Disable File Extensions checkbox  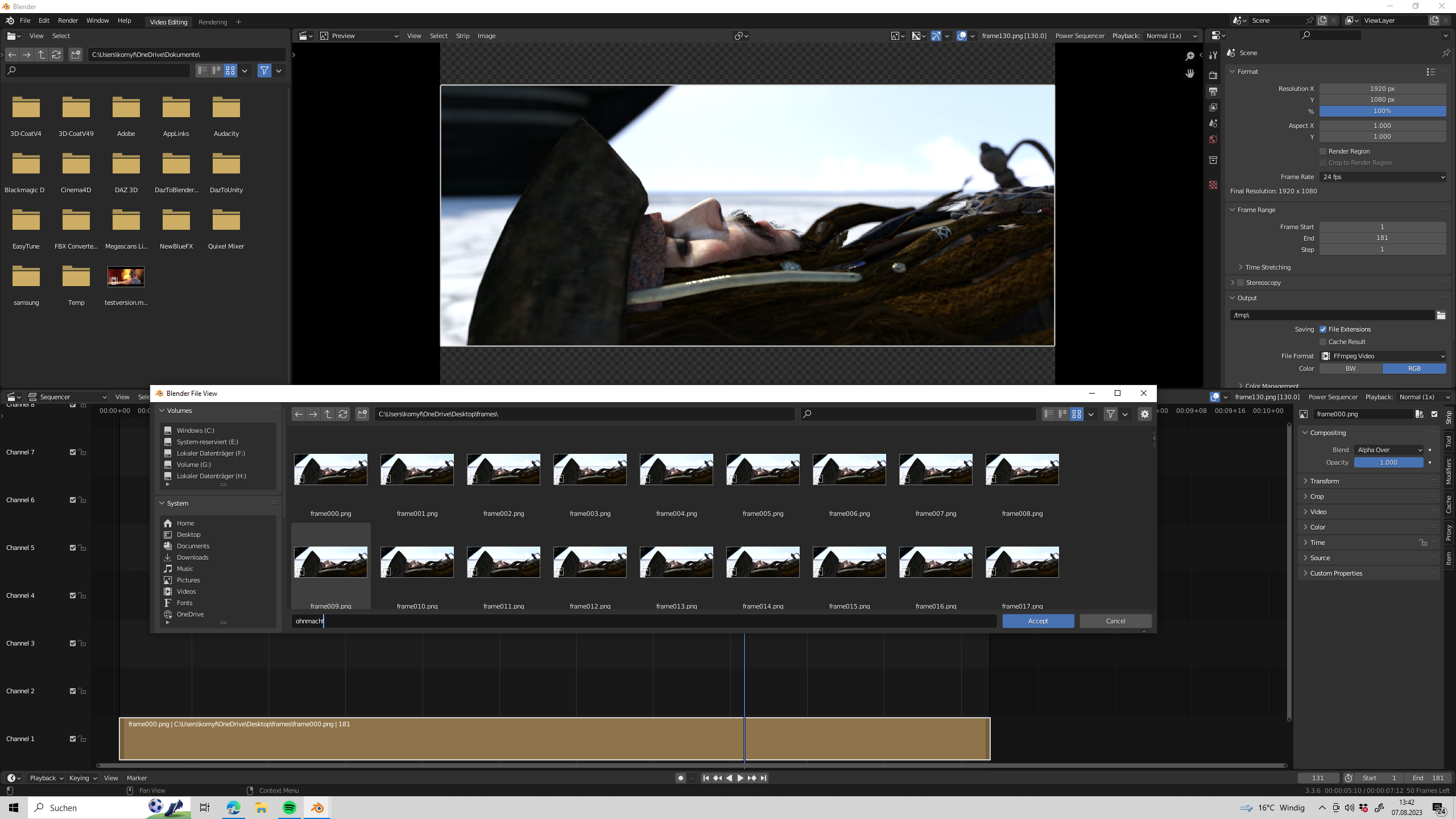tap(1323, 329)
